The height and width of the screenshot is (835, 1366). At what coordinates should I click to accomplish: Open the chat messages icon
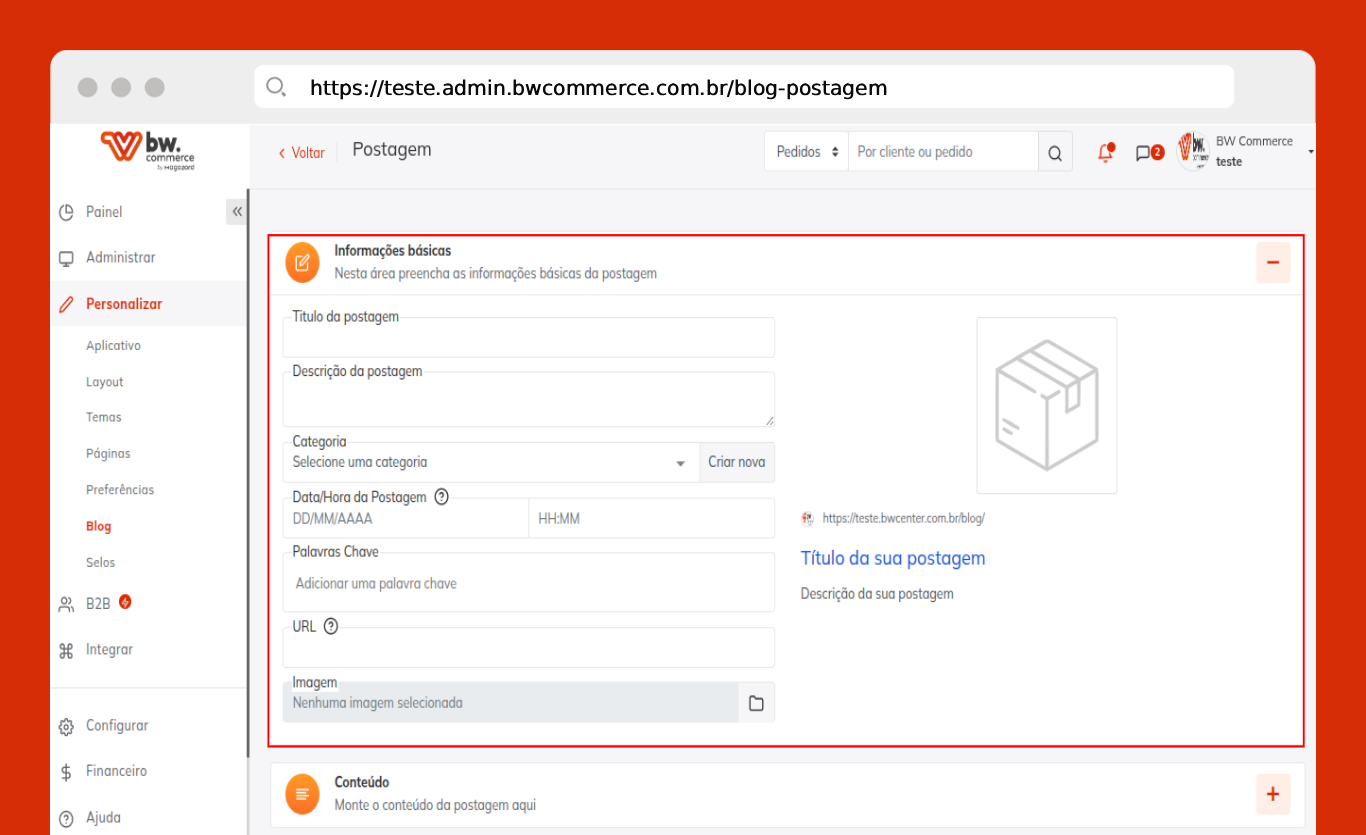pyautogui.click(x=1143, y=153)
